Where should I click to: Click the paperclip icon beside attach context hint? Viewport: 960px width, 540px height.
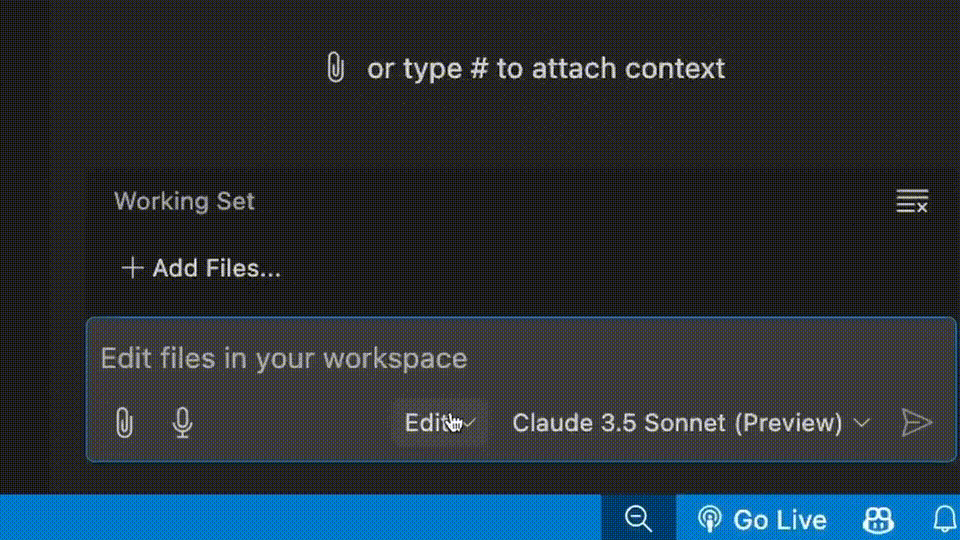point(336,69)
